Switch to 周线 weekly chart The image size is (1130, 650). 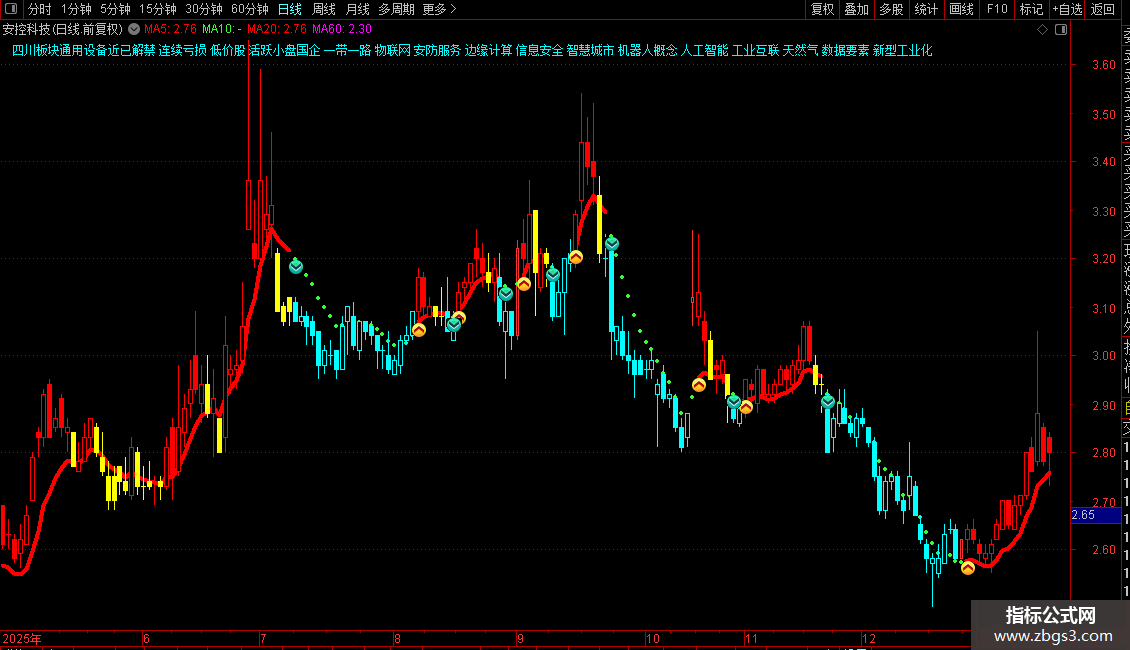(x=324, y=9)
